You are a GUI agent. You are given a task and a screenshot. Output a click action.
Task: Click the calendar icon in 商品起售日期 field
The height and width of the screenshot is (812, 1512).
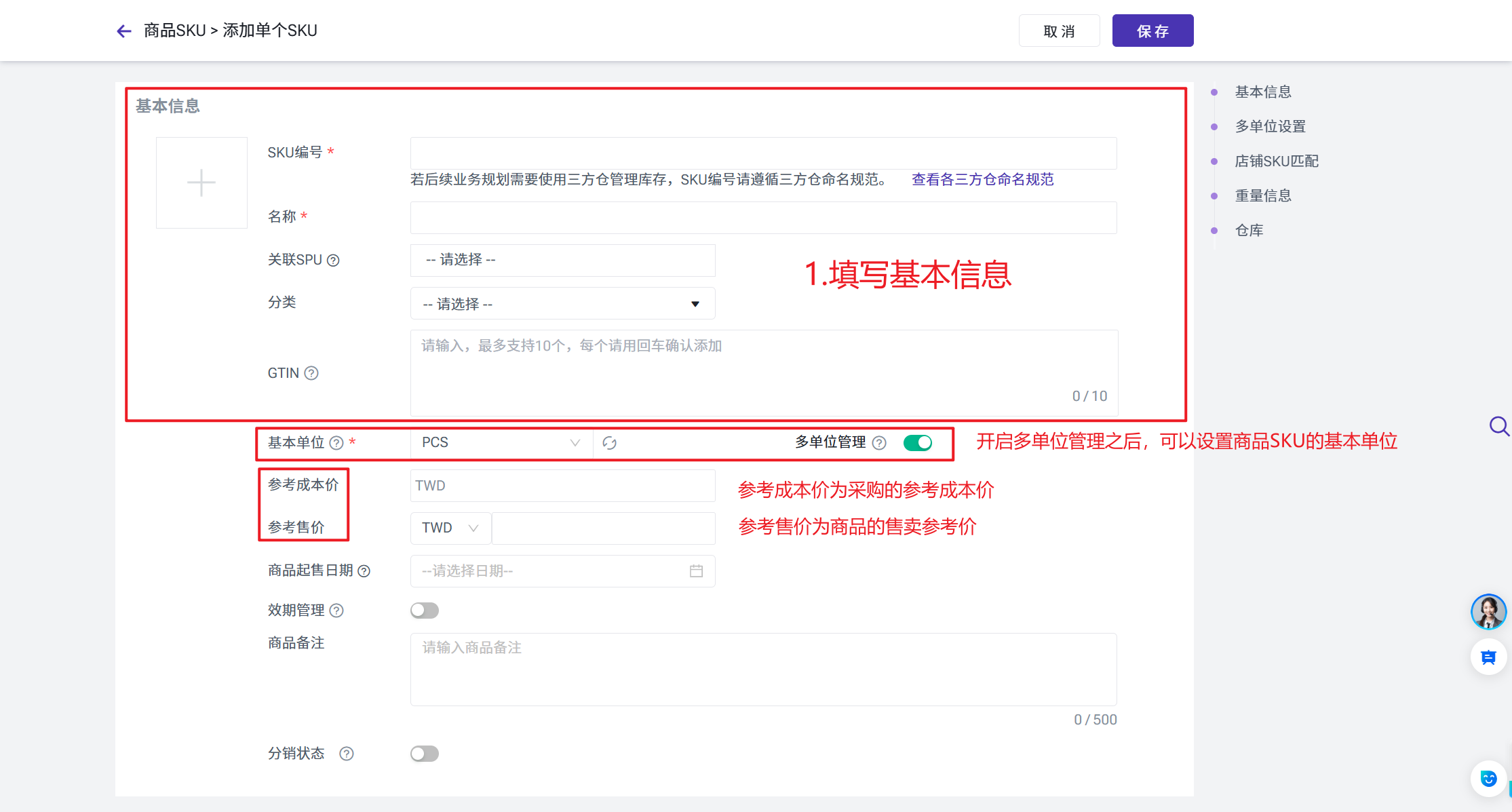click(696, 571)
